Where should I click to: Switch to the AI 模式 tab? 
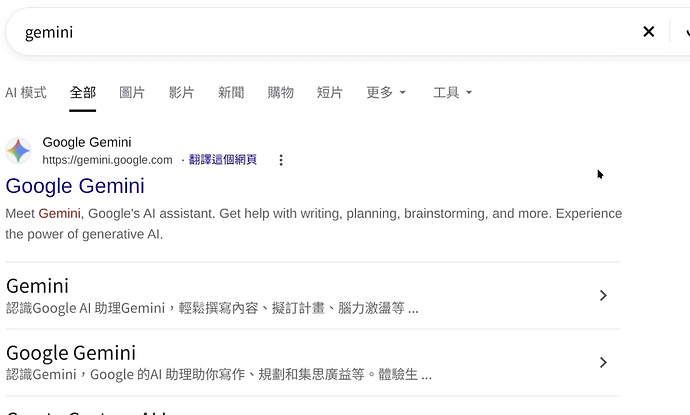(x=26, y=92)
